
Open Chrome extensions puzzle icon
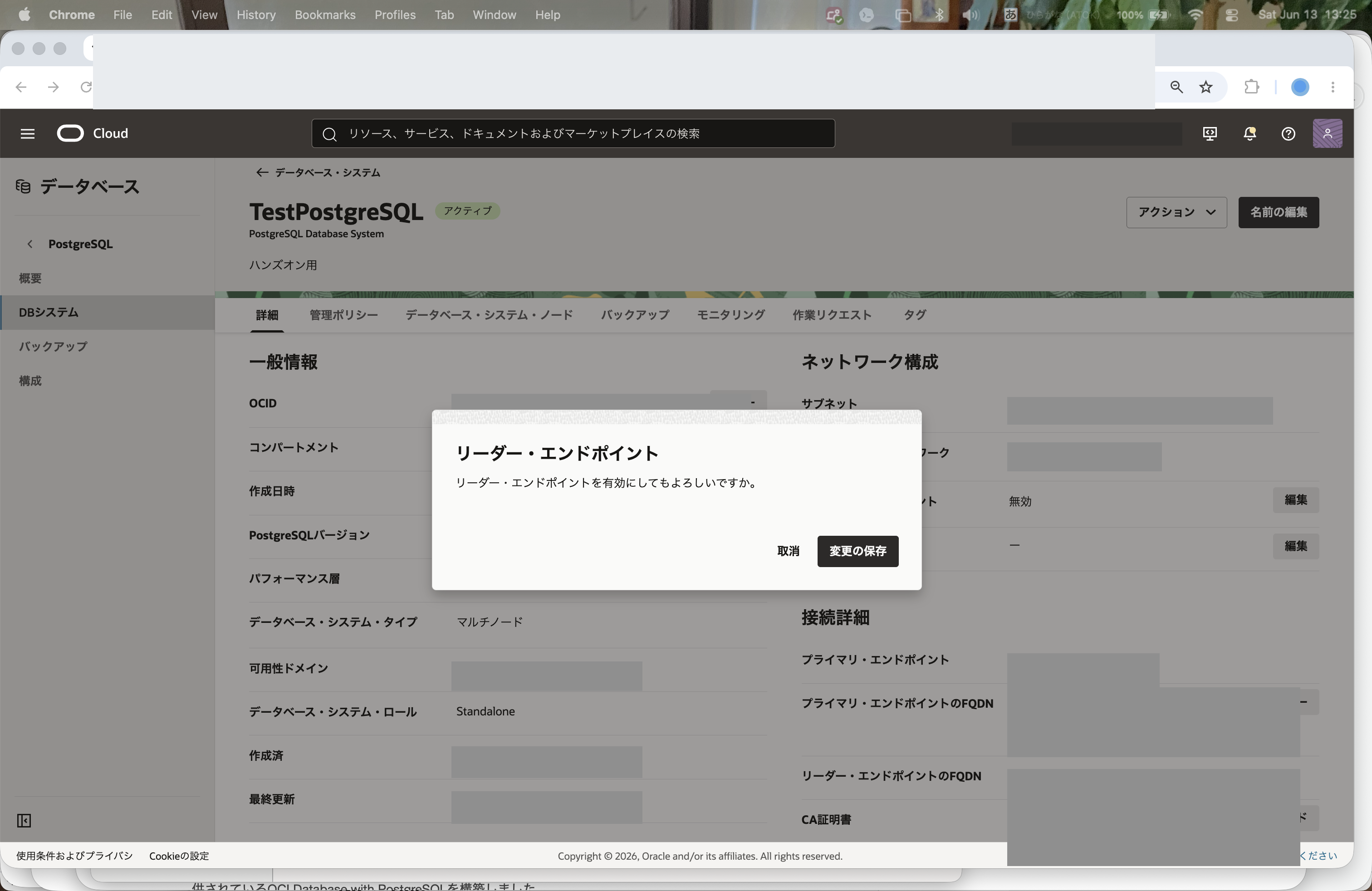coord(1251,87)
